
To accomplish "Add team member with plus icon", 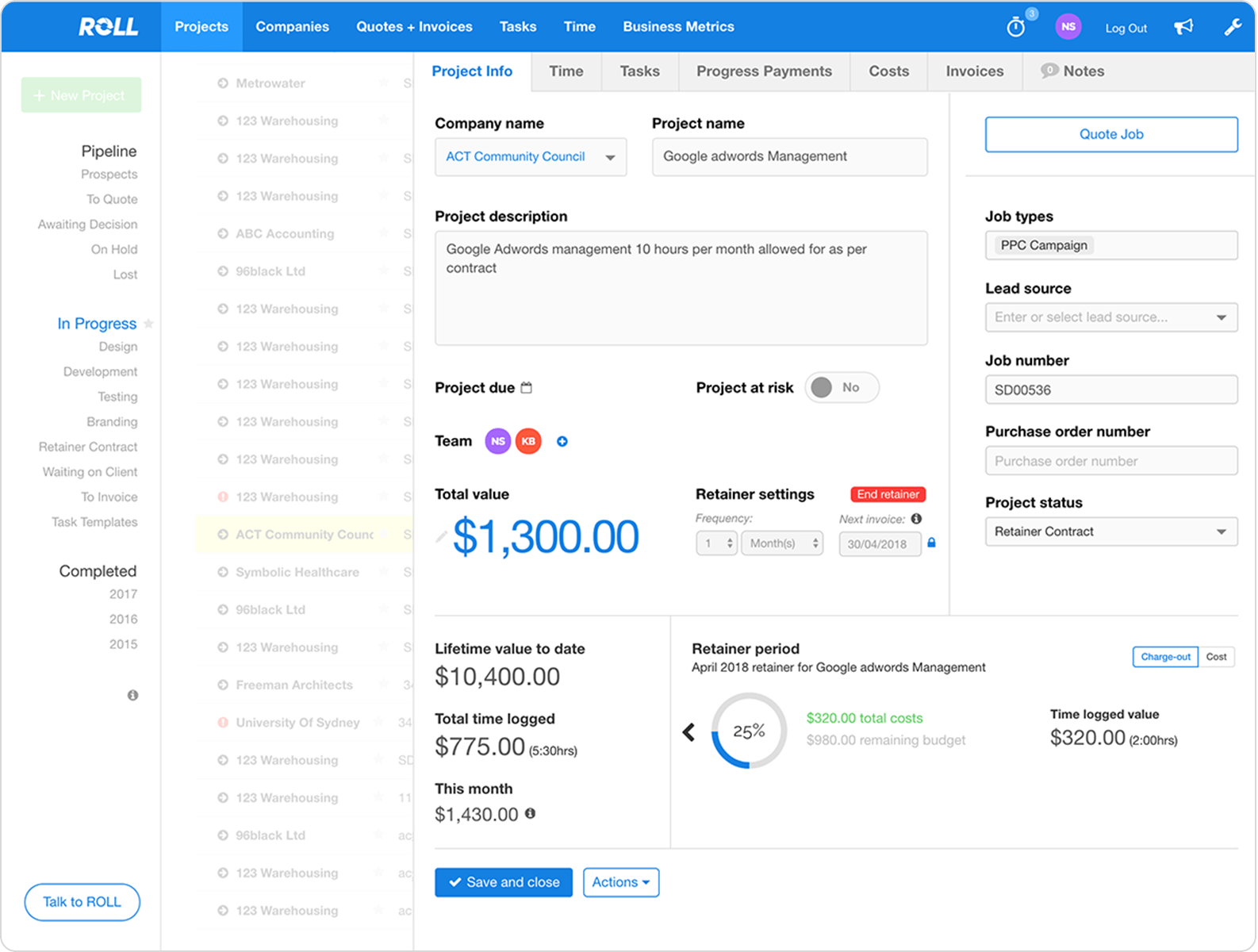I will [x=562, y=442].
